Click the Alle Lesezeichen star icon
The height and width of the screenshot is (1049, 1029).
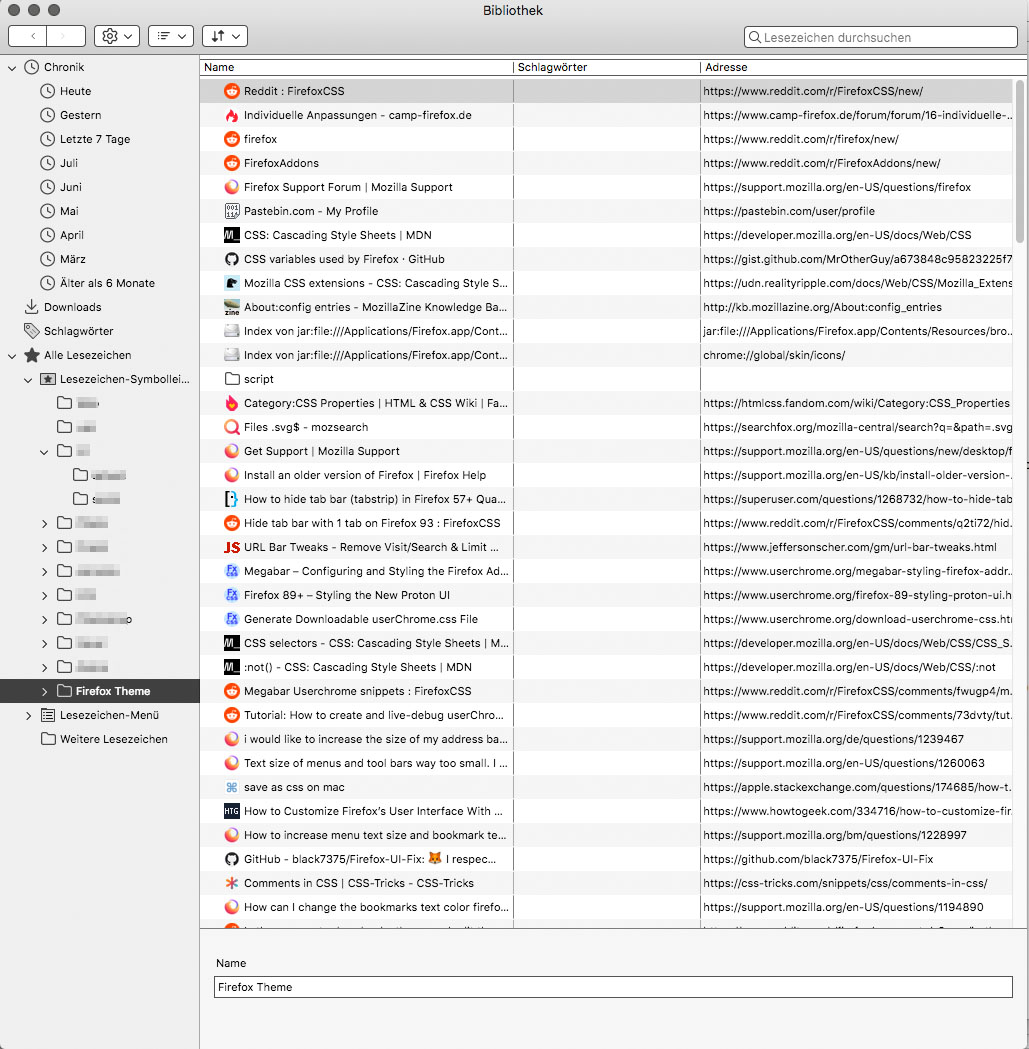tap(31, 355)
